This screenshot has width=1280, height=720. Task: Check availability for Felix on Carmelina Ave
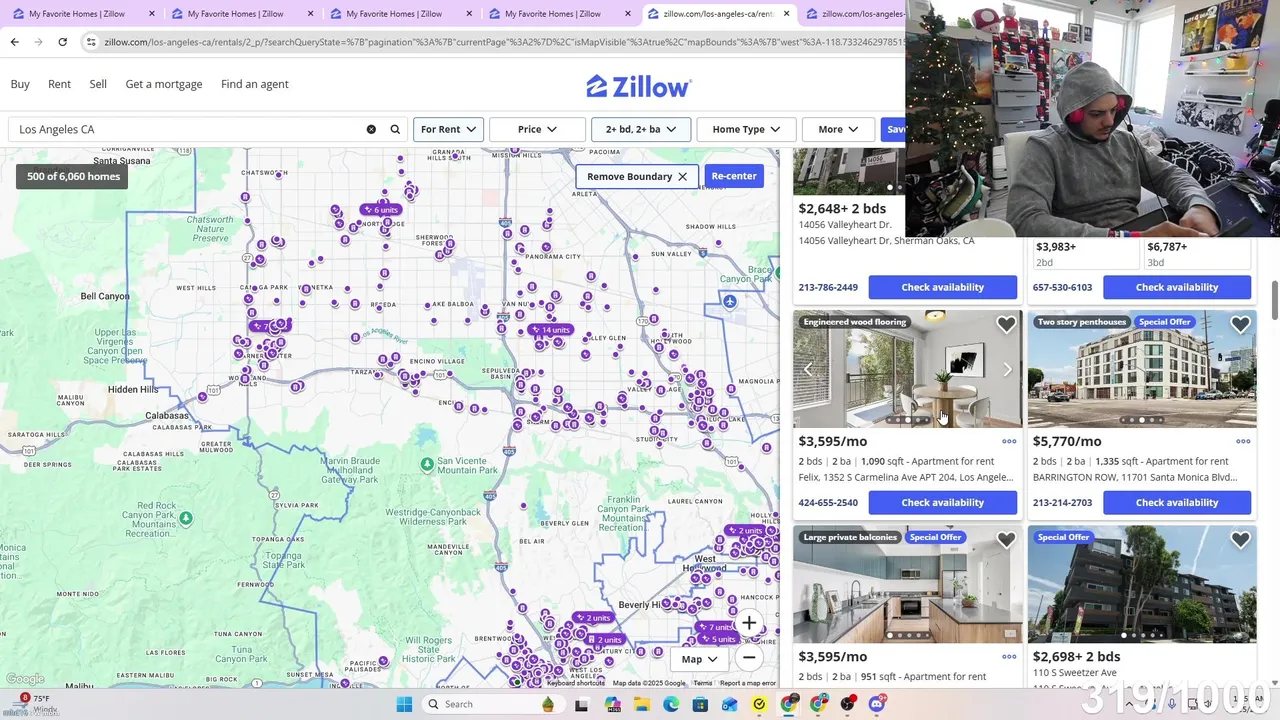pyautogui.click(x=943, y=503)
